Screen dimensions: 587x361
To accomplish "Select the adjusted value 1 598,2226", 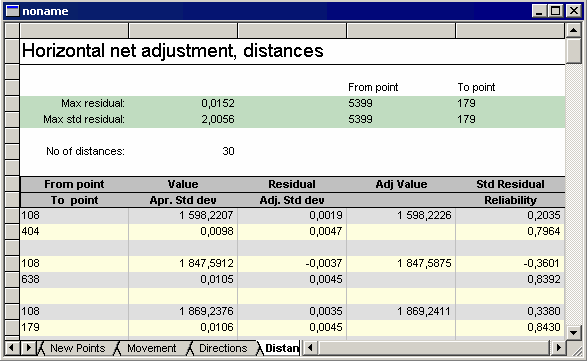I will (401, 215).
